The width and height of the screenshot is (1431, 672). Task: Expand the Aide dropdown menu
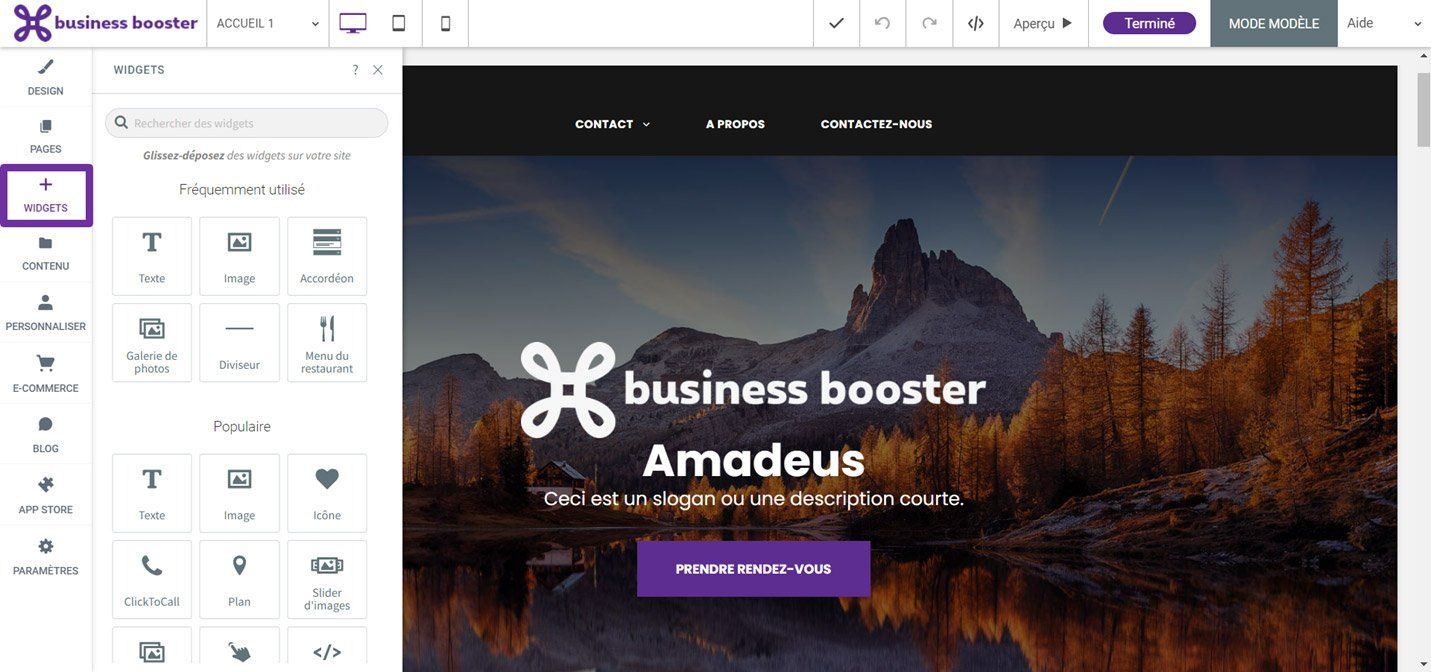point(1384,23)
